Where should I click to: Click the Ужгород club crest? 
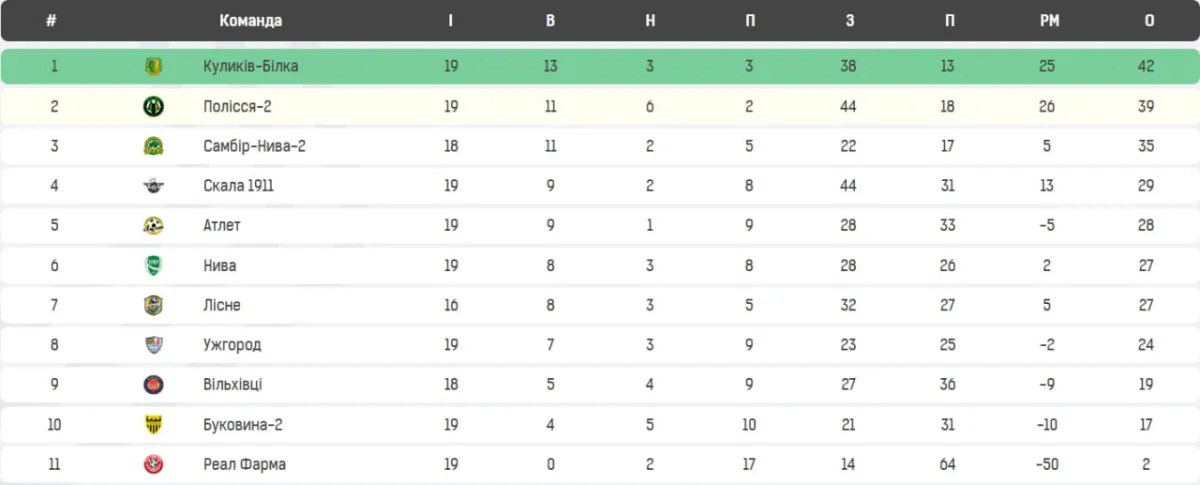[153, 345]
